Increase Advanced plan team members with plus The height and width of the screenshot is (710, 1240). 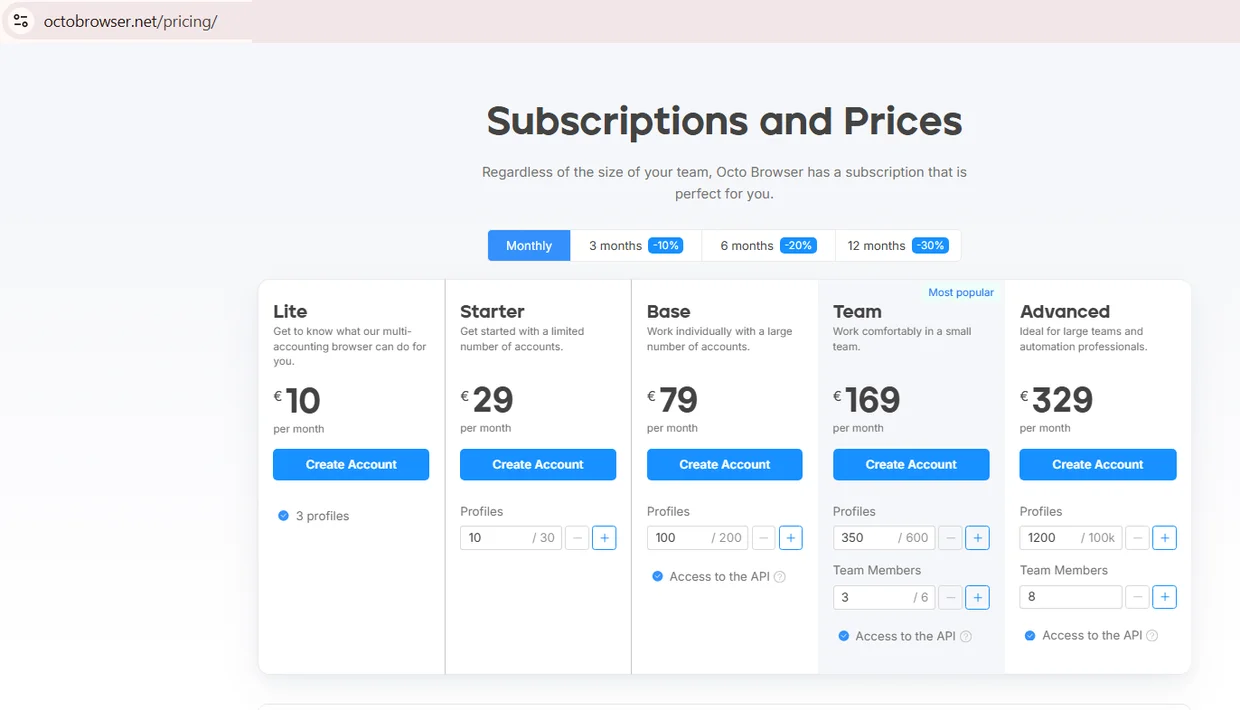pyautogui.click(x=1164, y=597)
